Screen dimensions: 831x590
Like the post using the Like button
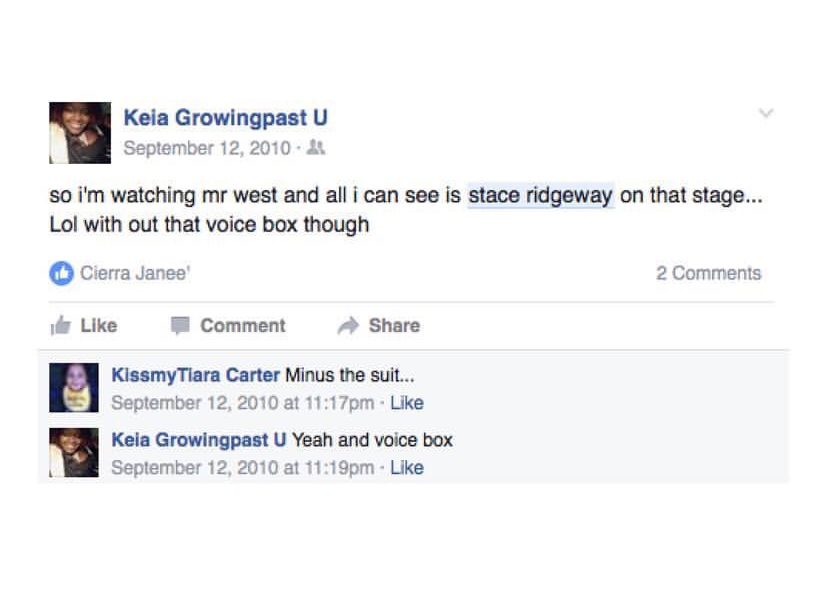tap(84, 325)
